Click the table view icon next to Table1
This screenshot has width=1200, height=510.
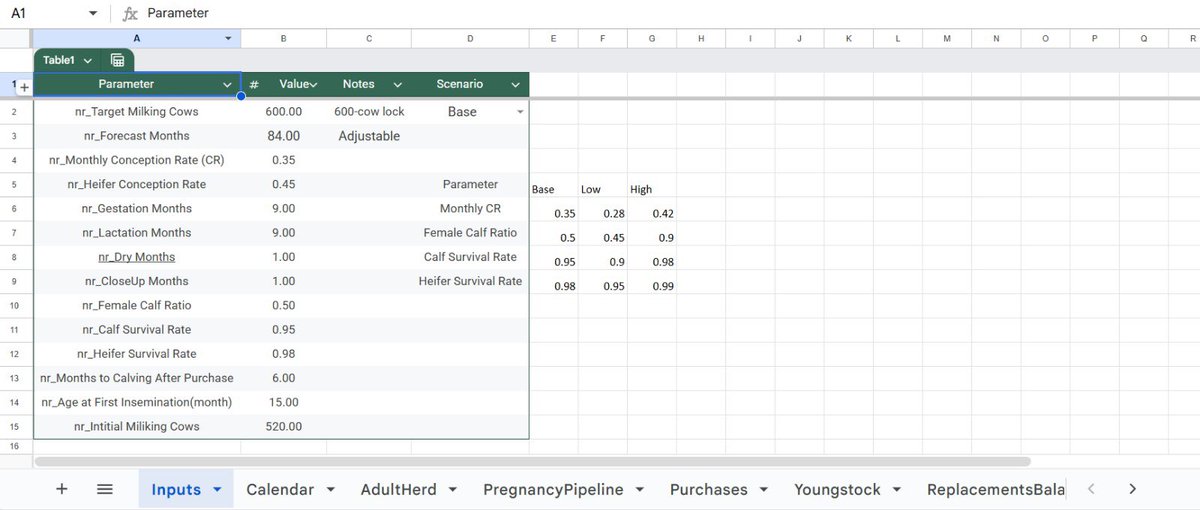point(117,60)
